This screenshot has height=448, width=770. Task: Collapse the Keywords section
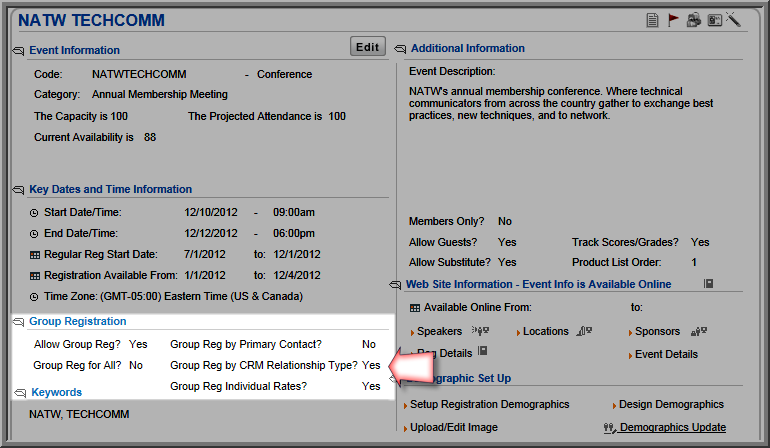tap(20, 392)
